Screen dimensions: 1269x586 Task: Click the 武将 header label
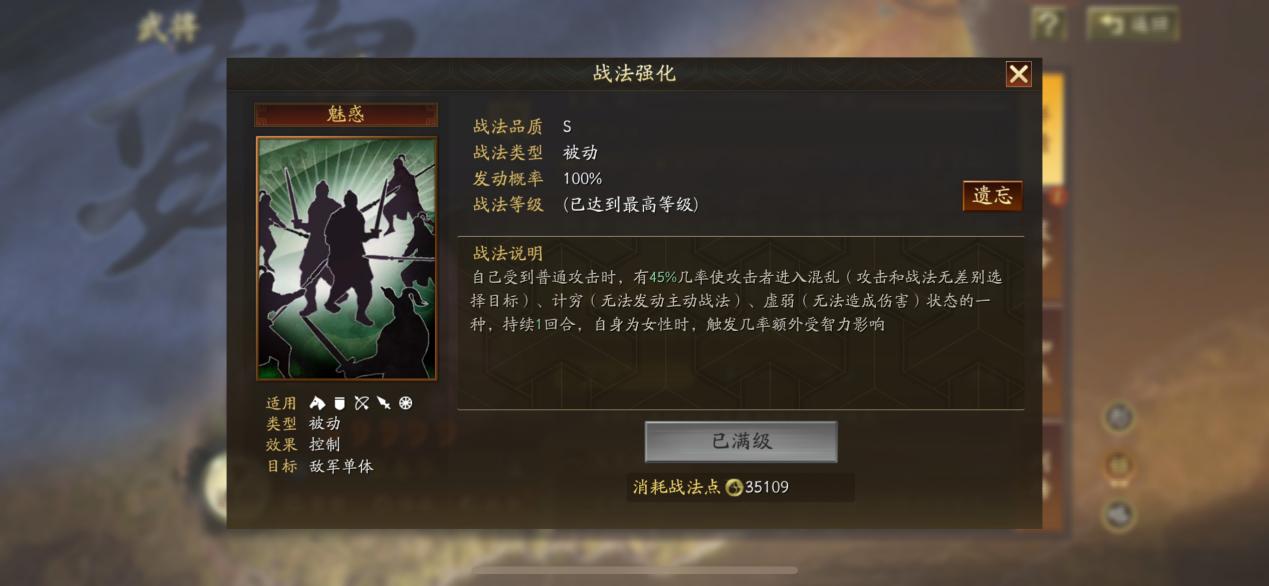tap(168, 27)
